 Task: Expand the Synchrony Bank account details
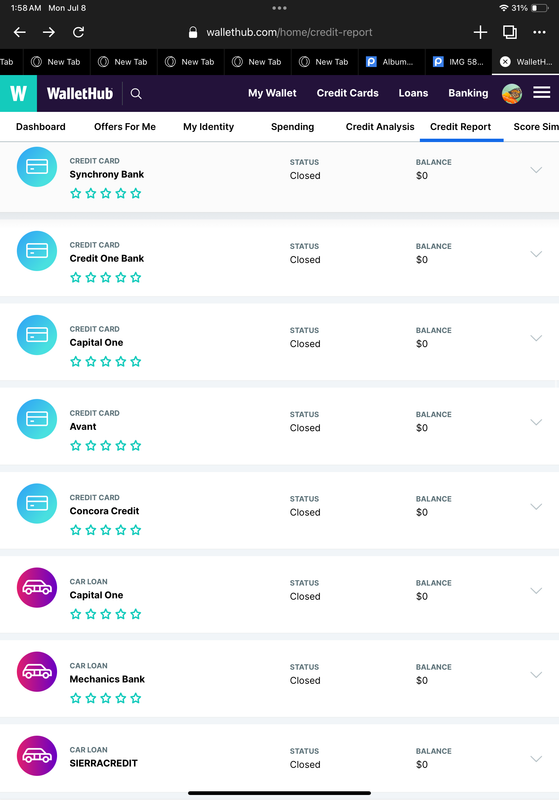536,170
